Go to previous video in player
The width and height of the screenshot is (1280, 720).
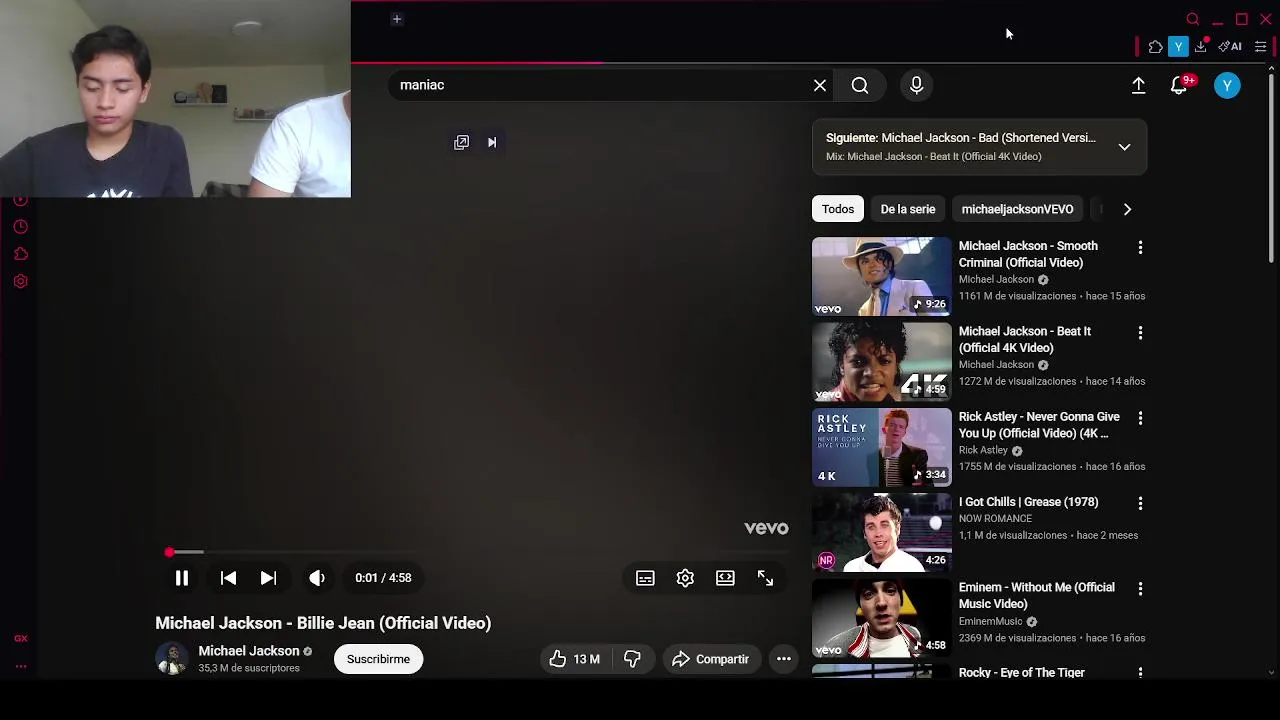point(228,578)
